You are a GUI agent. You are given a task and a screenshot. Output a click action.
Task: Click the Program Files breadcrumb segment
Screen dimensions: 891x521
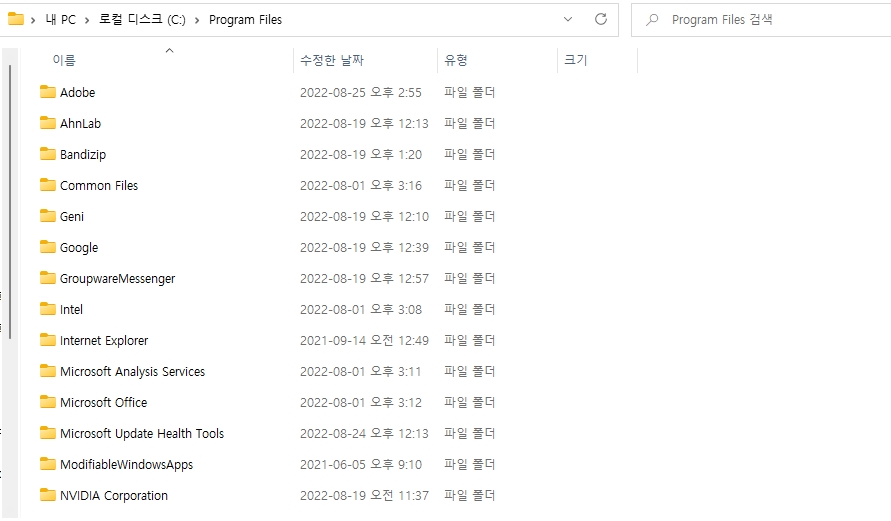245,20
